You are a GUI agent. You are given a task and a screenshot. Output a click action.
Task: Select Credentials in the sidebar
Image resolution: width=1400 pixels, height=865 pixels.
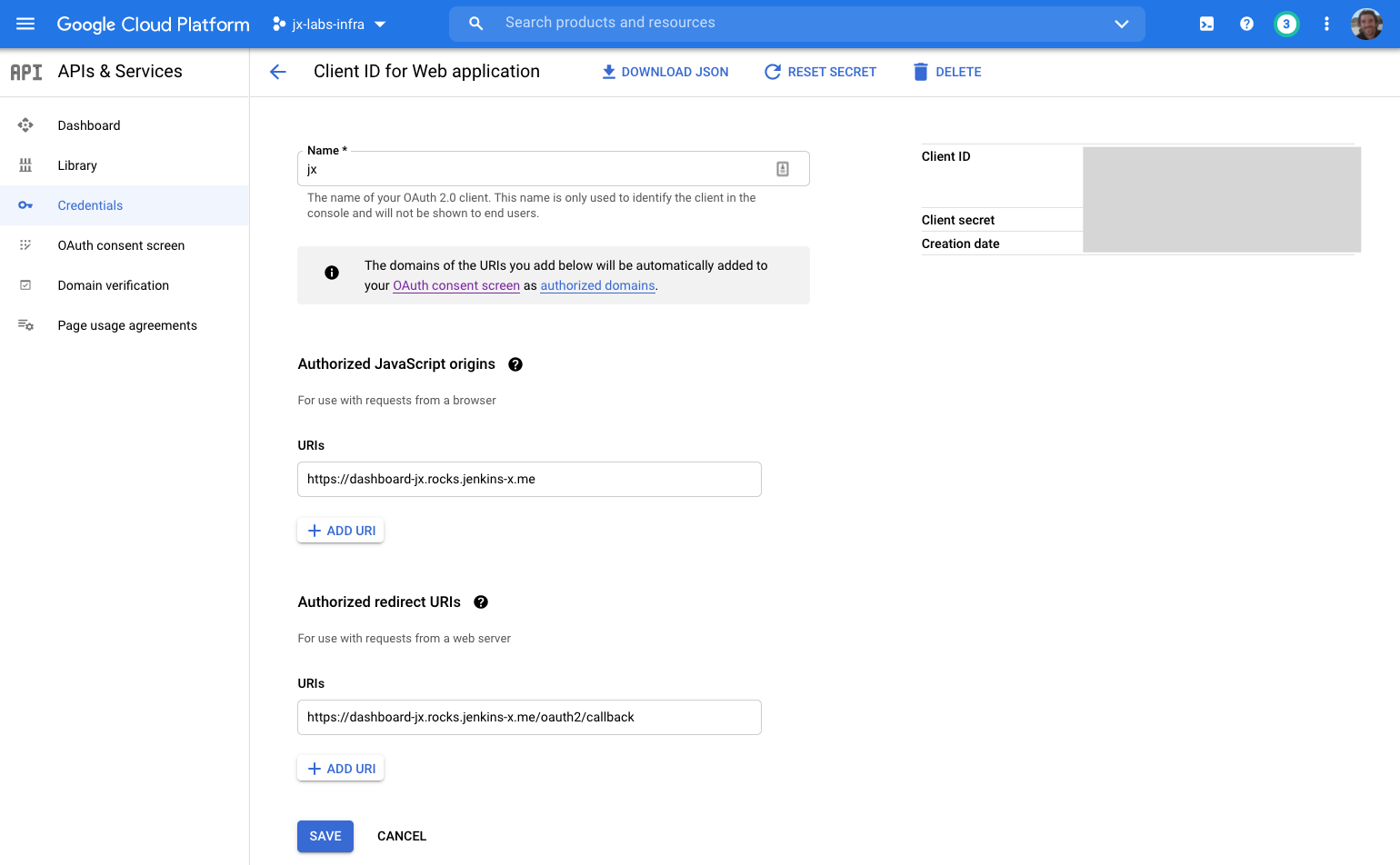[x=125, y=205]
